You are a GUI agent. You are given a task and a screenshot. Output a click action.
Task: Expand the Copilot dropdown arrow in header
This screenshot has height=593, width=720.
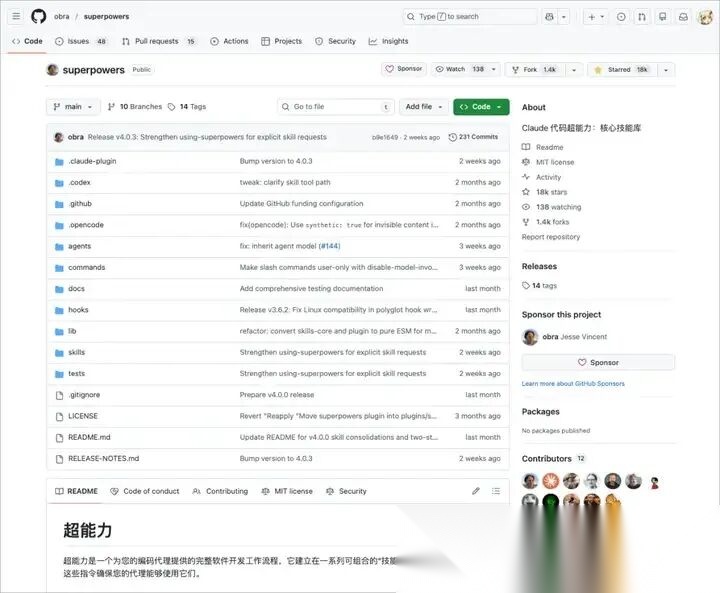(564, 17)
